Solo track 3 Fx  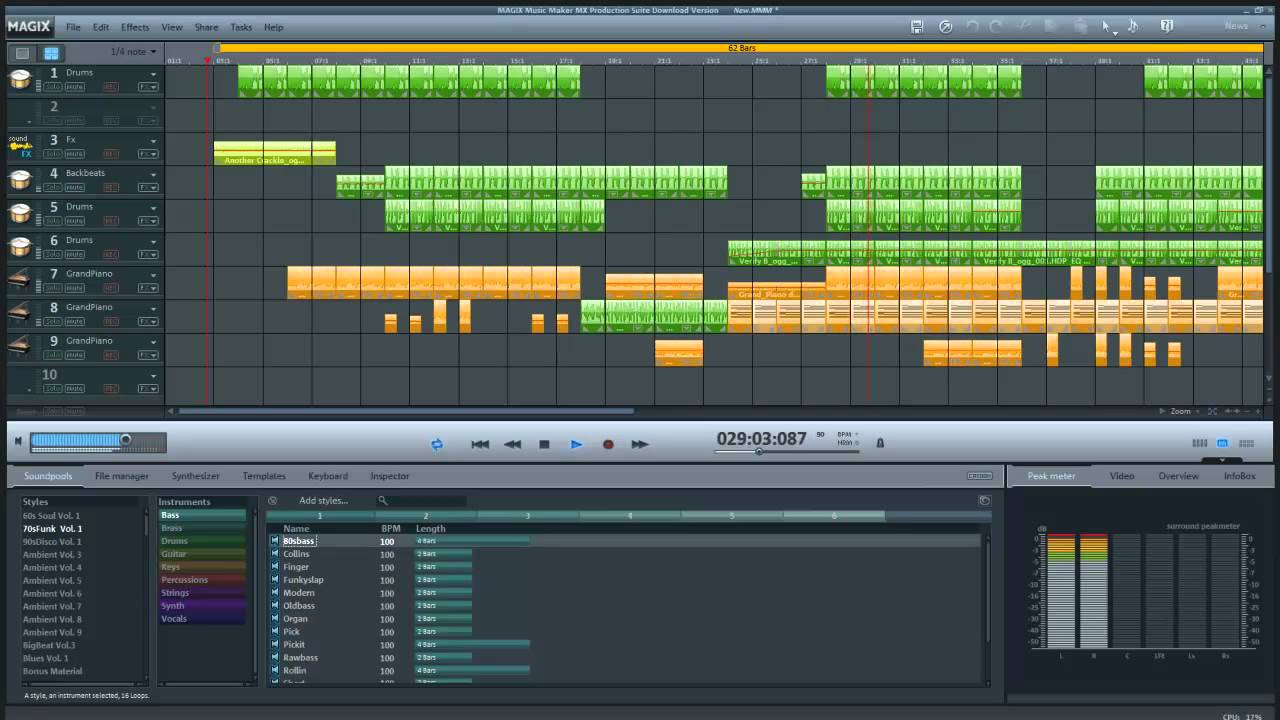point(53,154)
